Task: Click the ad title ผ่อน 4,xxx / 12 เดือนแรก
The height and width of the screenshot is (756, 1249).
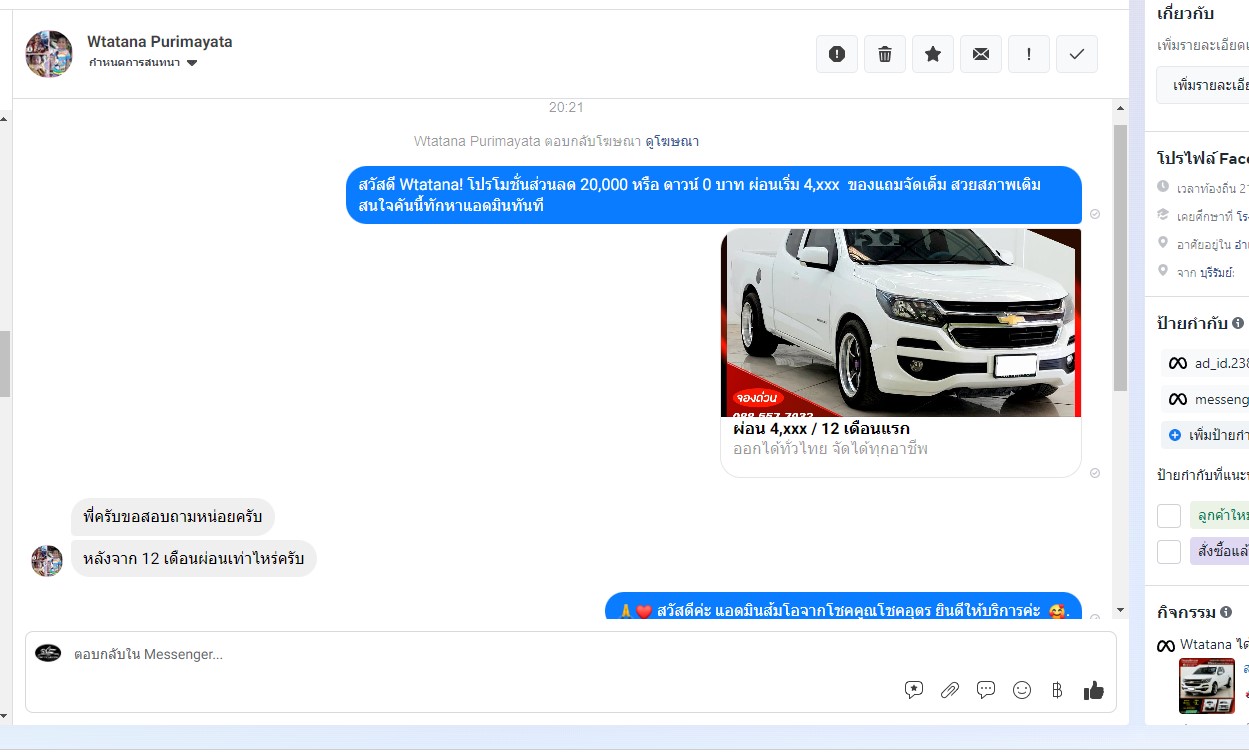Action: (821, 429)
